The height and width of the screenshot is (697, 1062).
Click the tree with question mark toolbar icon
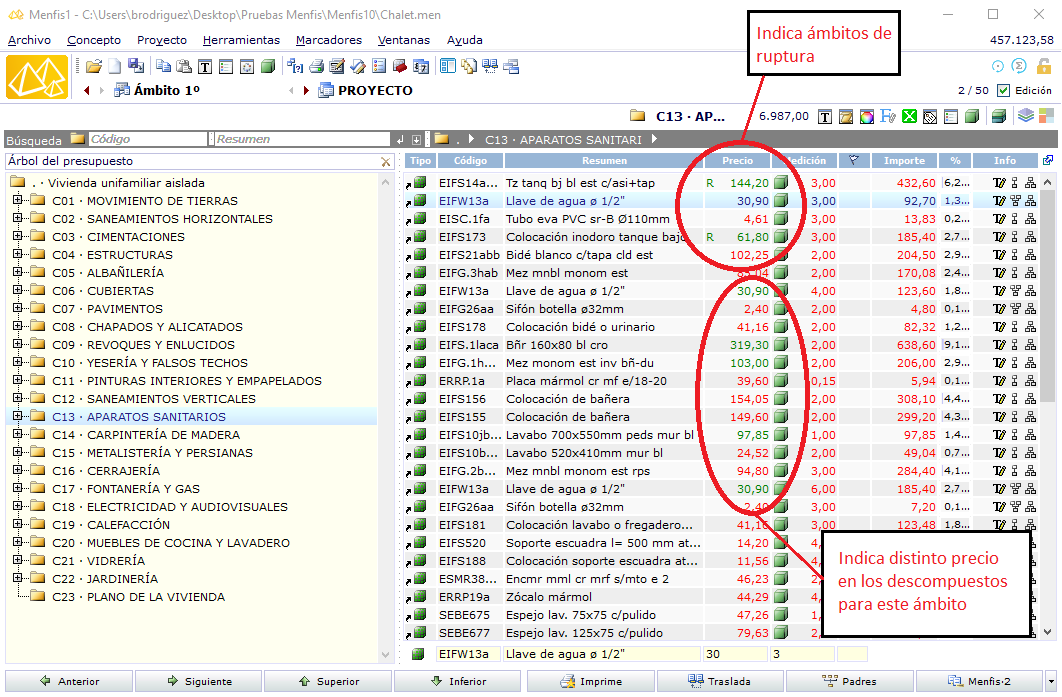point(295,66)
